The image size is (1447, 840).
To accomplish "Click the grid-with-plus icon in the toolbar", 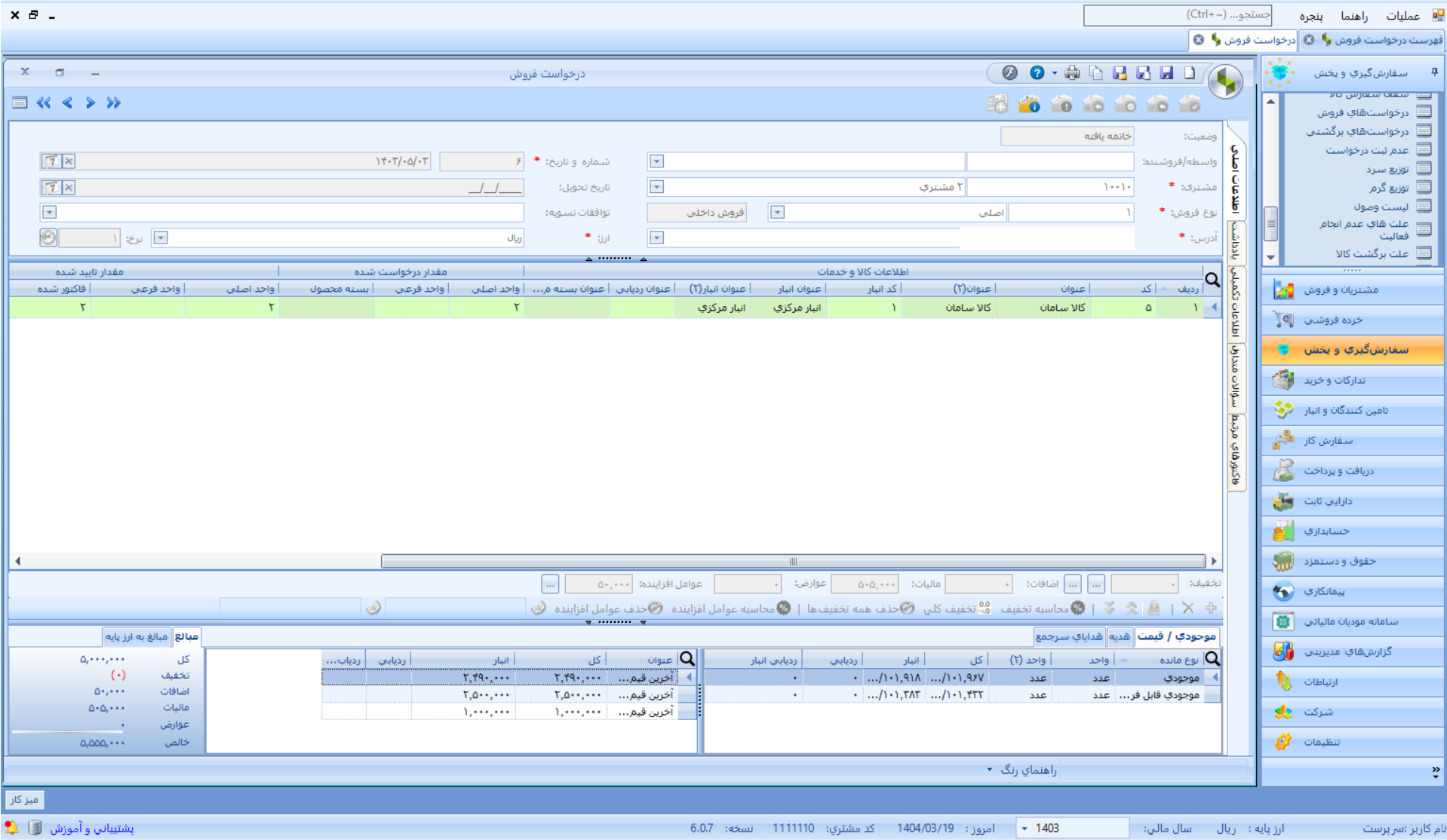I will 997,104.
